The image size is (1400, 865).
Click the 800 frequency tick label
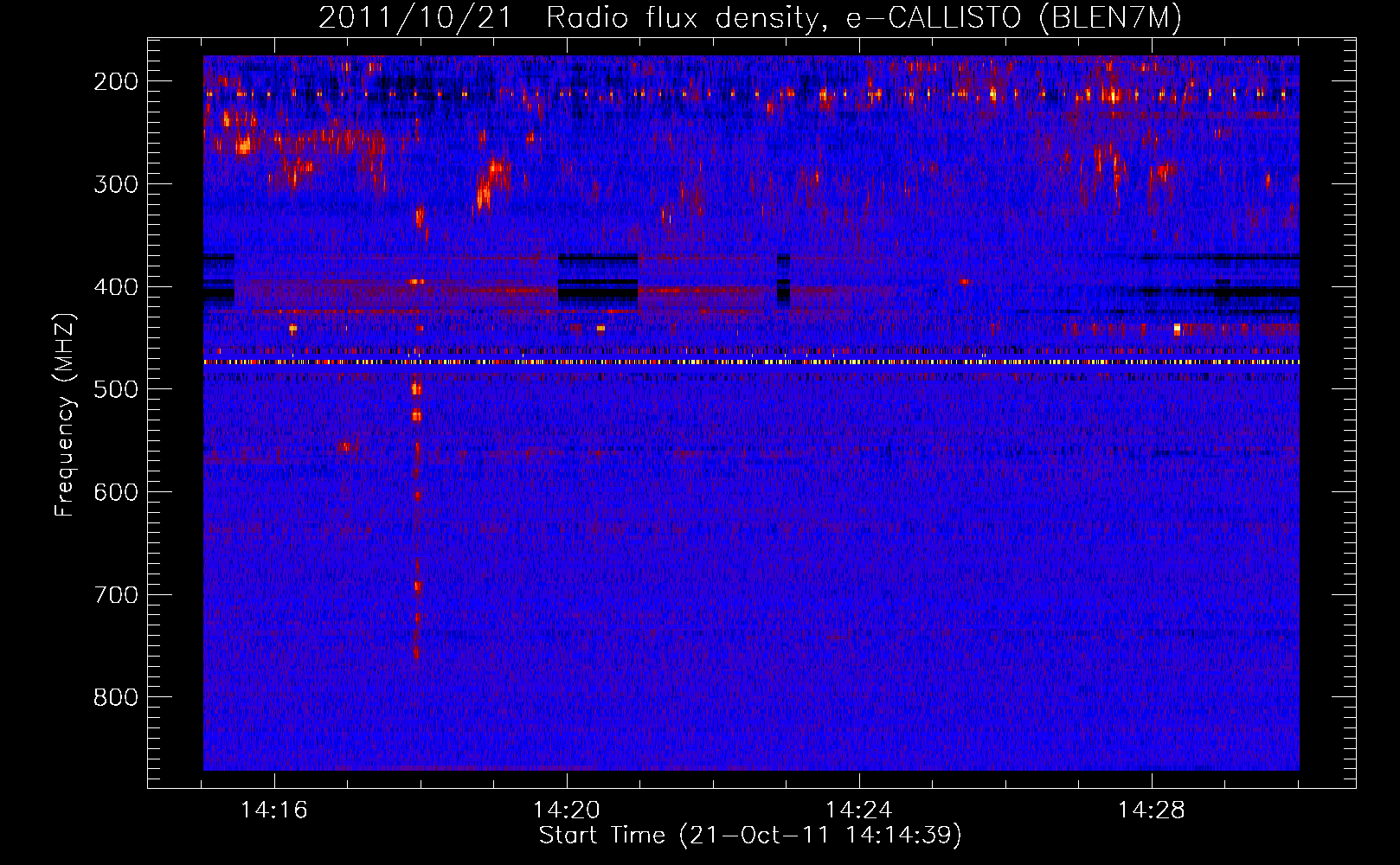116,697
